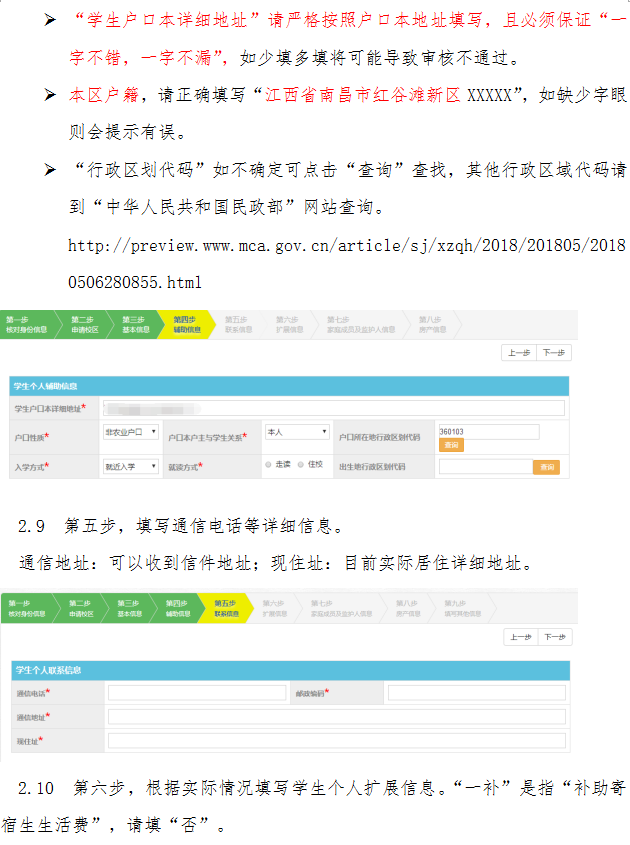Go to 第一步 核对身份信息 in the lower step bar
Viewport: 630px width, 845px height.
click(27, 608)
